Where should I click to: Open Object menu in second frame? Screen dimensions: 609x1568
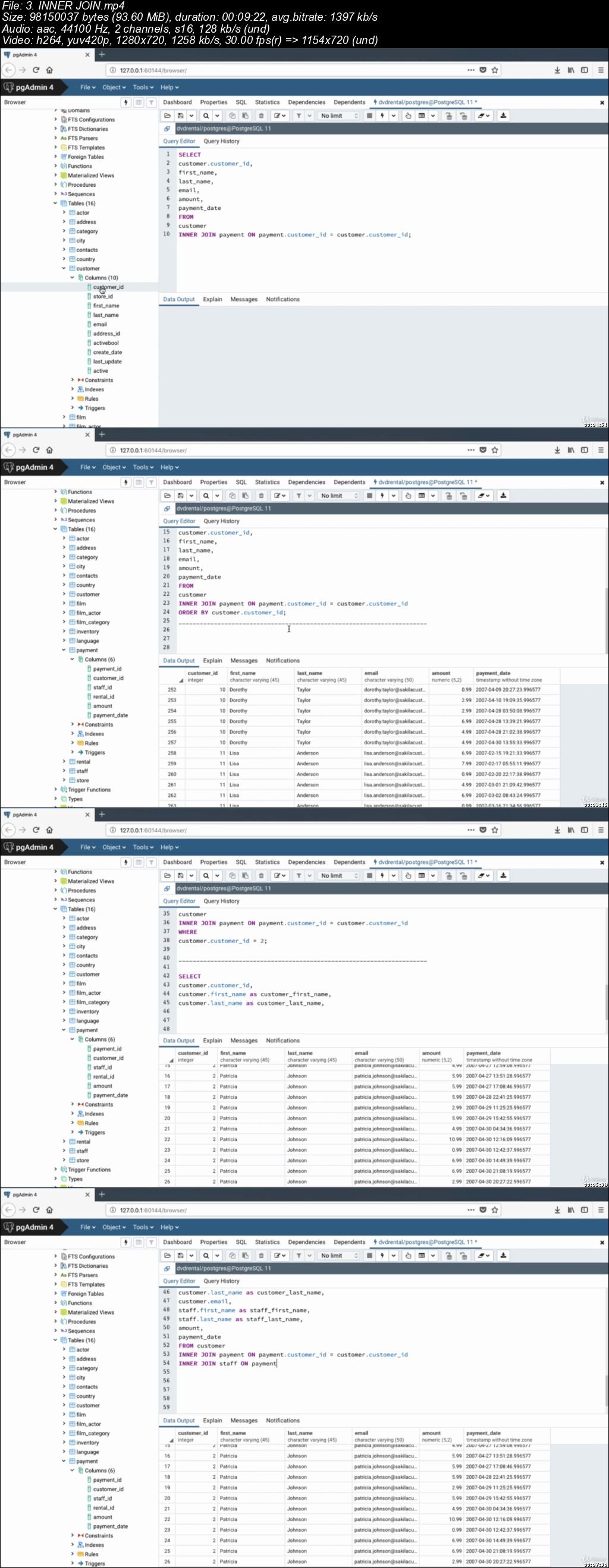(114, 467)
